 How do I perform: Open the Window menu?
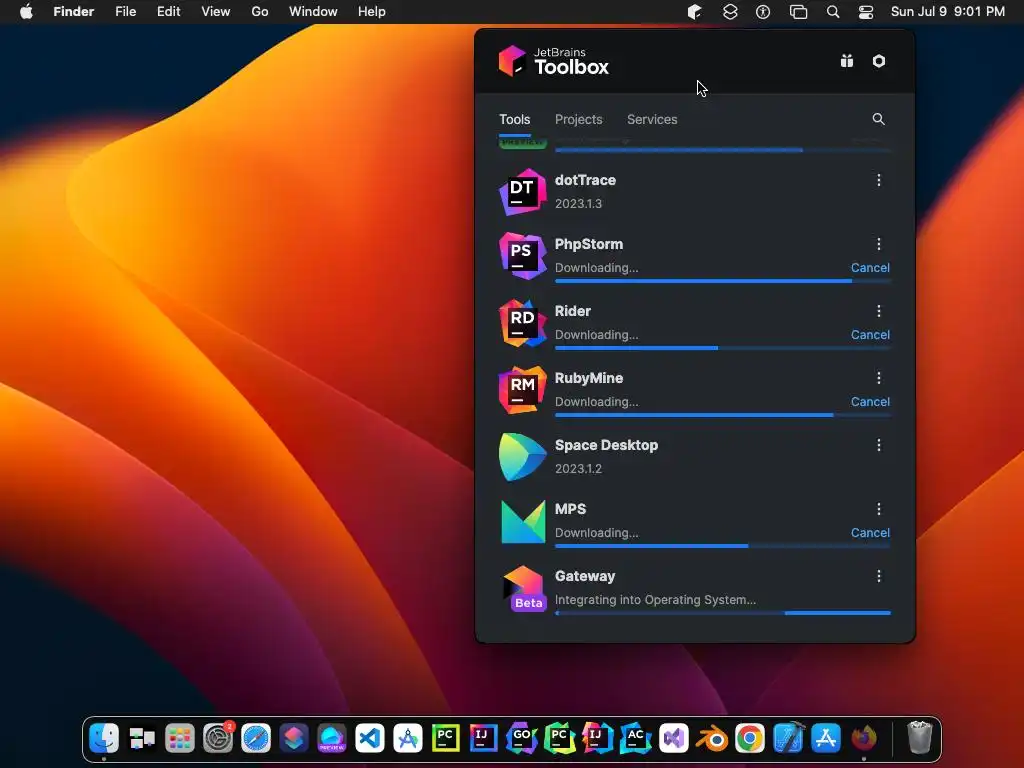(x=313, y=12)
